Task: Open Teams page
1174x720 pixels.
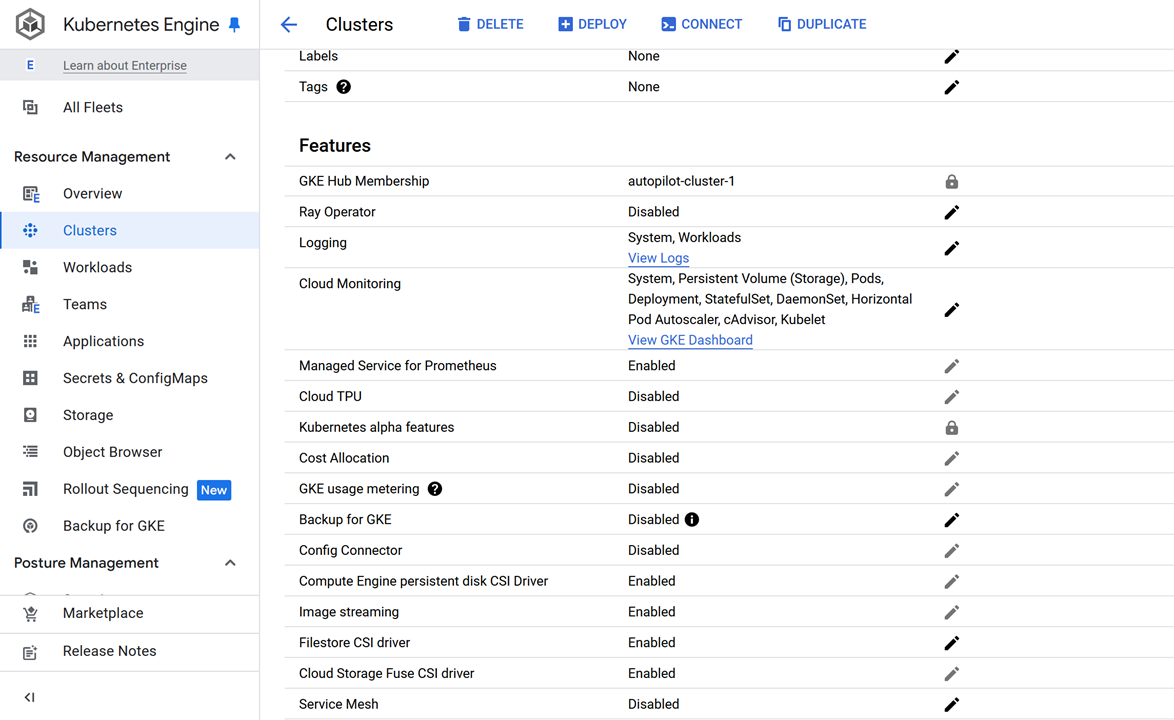Action: 130,305
